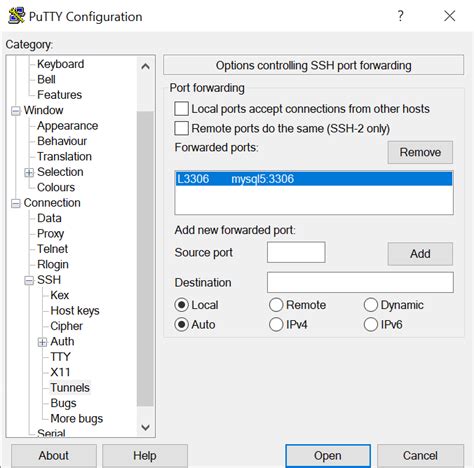Click the category scroll up arrow
The image size is (474, 468).
point(145,66)
